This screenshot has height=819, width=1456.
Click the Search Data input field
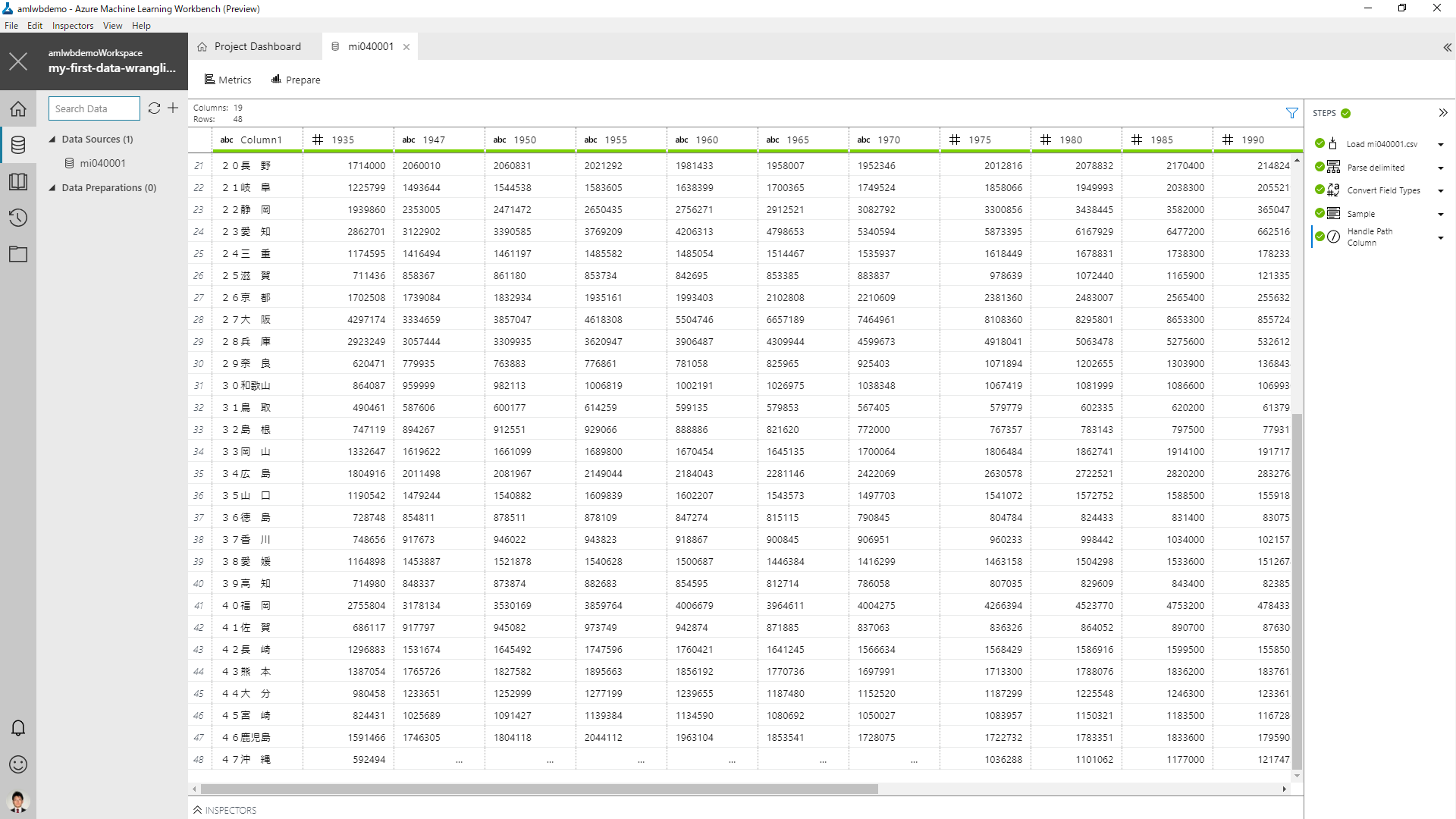point(94,108)
